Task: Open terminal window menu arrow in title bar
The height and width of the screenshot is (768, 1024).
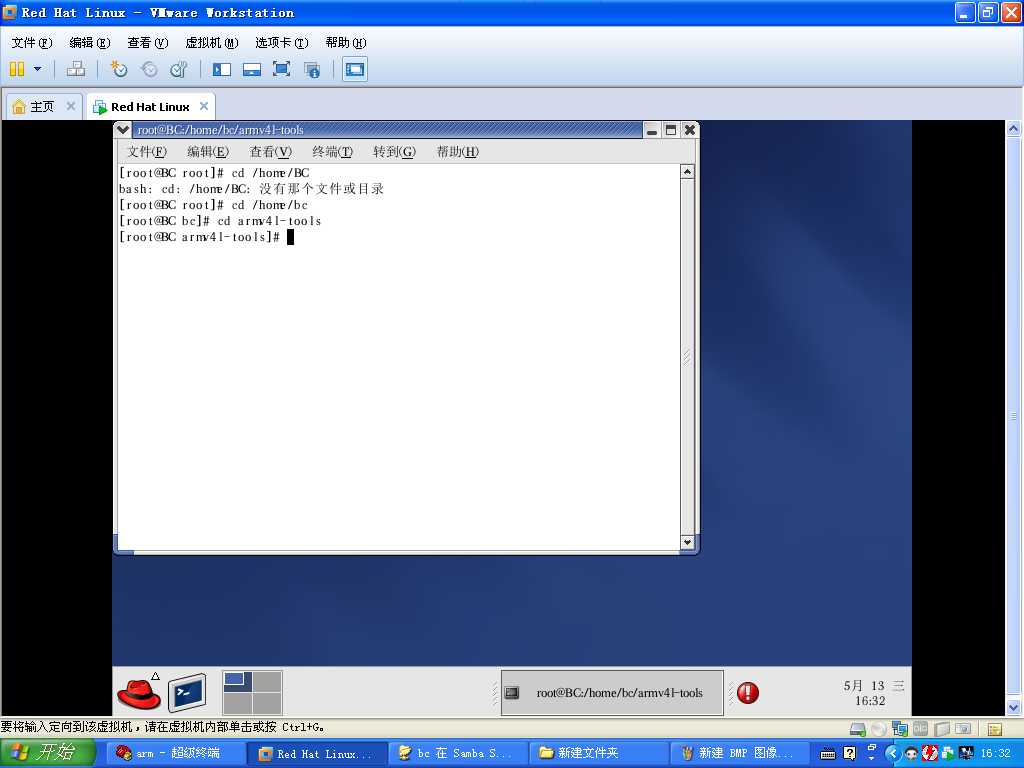Action: pos(123,129)
